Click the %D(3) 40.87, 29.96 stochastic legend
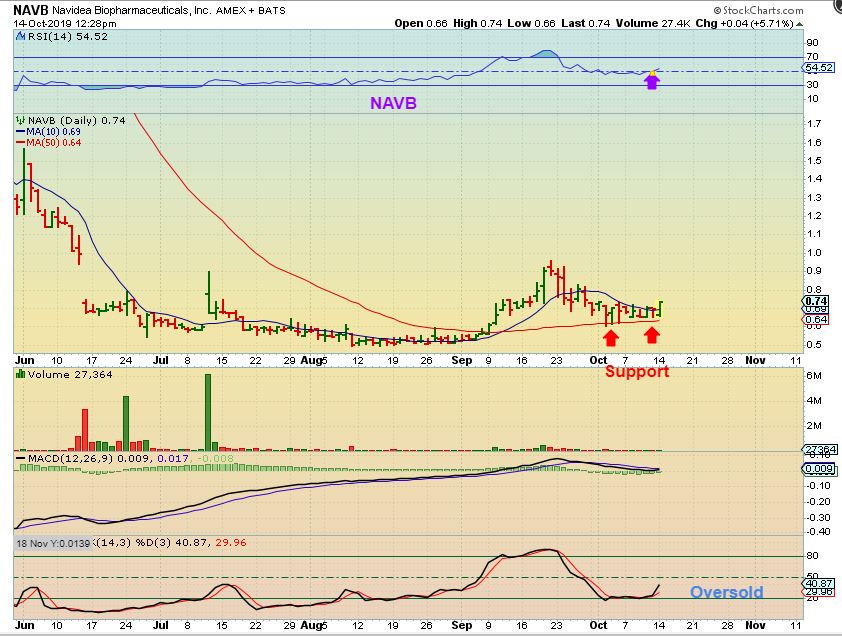 pyautogui.click(x=191, y=543)
